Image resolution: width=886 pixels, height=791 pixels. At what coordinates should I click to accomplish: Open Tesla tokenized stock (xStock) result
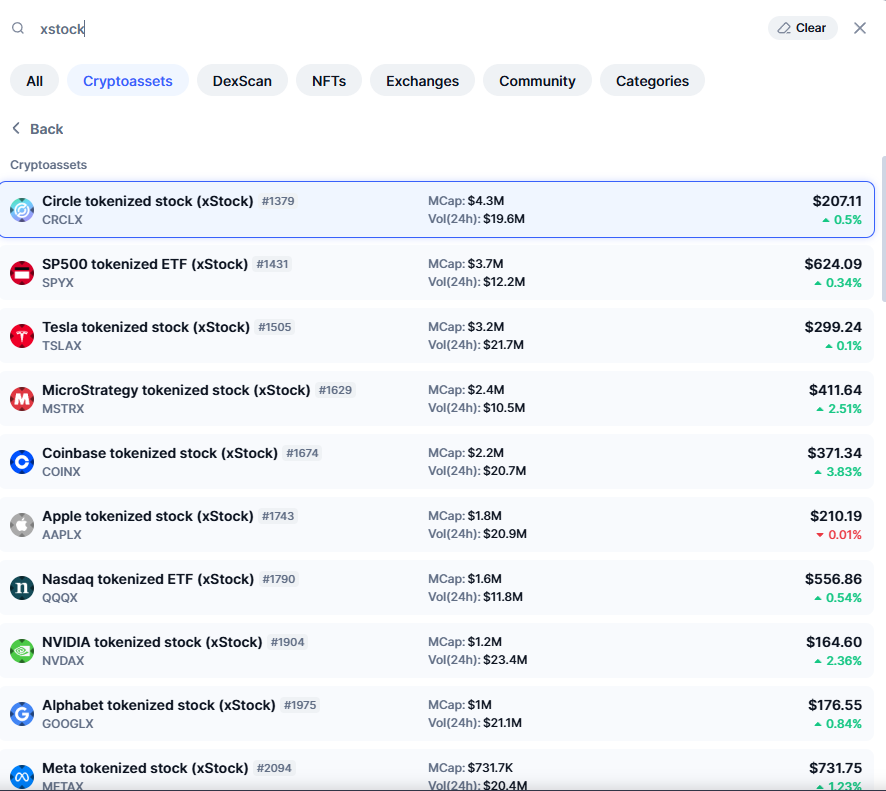tap(437, 336)
